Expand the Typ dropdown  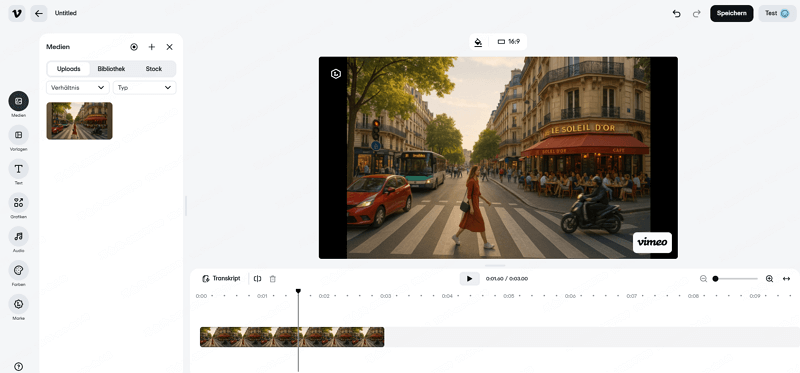pyautogui.click(x=144, y=88)
